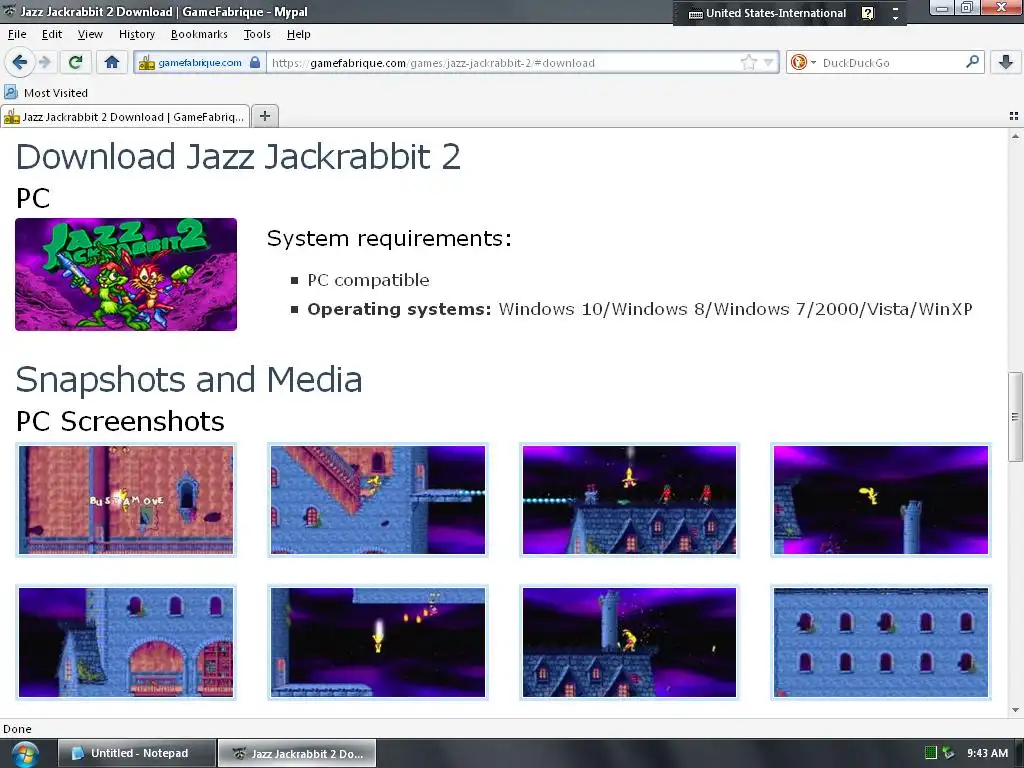Click the padlock site security icon

click(255, 63)
